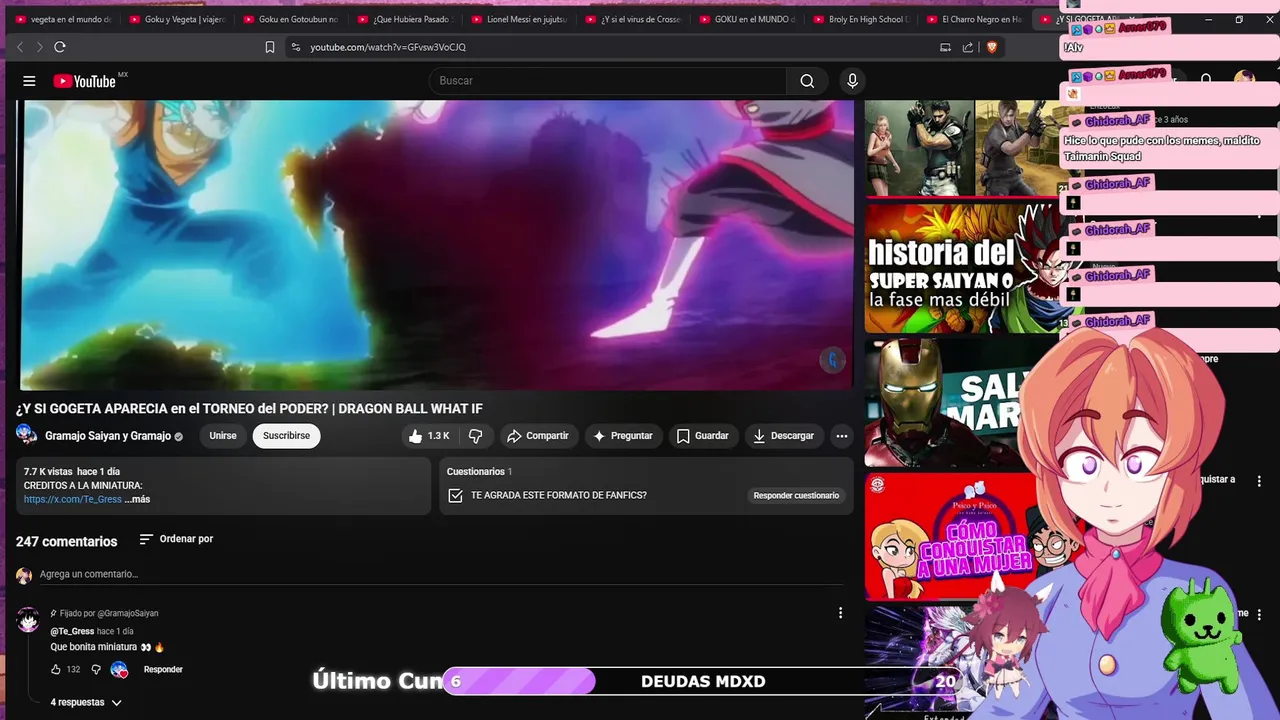The image size is (1280, 720).
Task: Go back in browser history
Action: [20, 47]
